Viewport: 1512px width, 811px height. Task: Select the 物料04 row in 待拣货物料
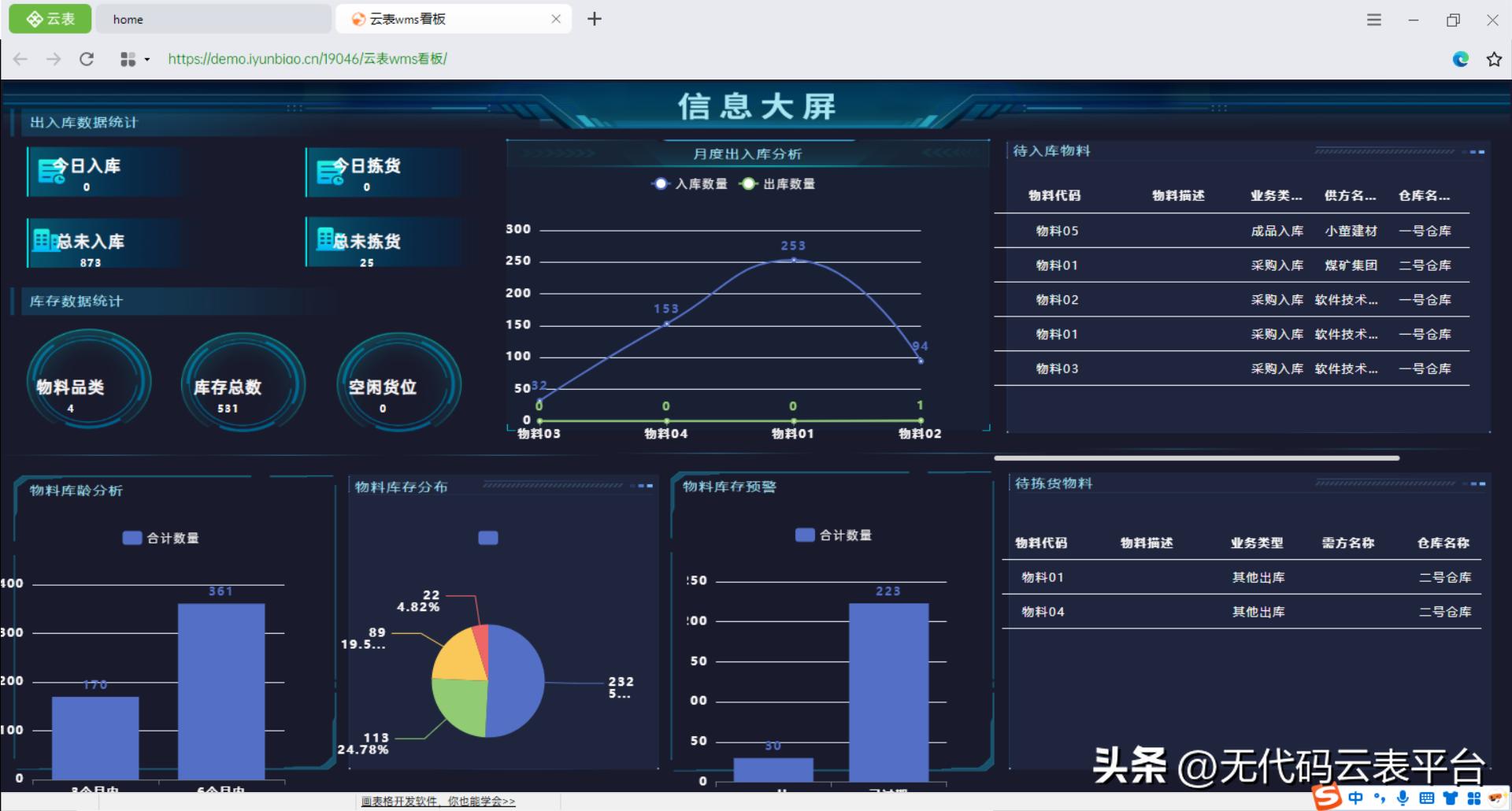pos(1241,612)
